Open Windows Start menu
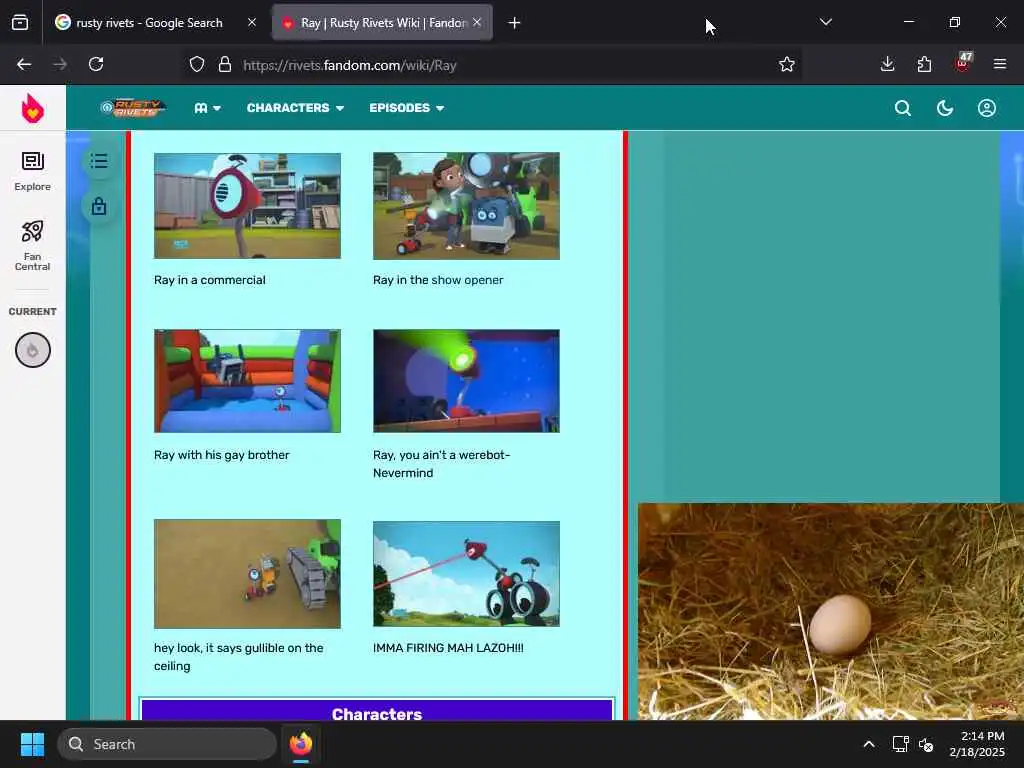 32,744
